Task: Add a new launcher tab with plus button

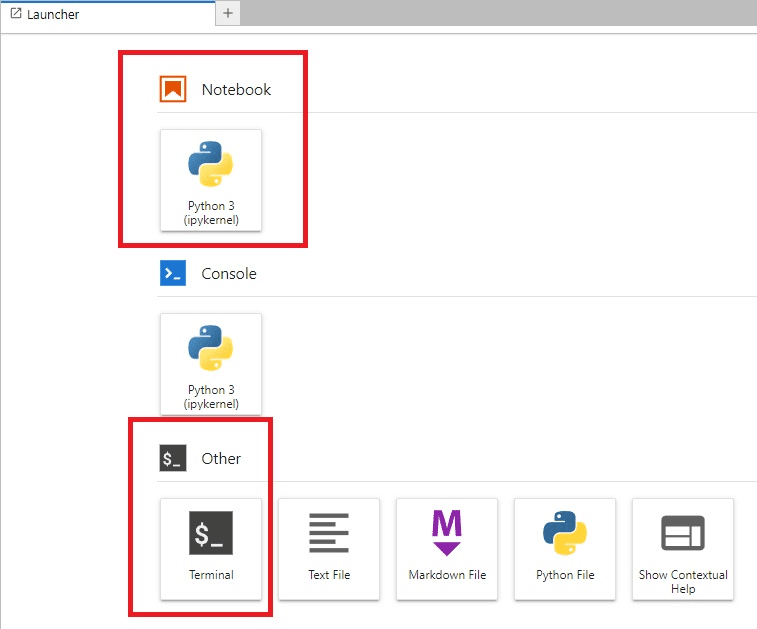Action: [x=228, y=13]
